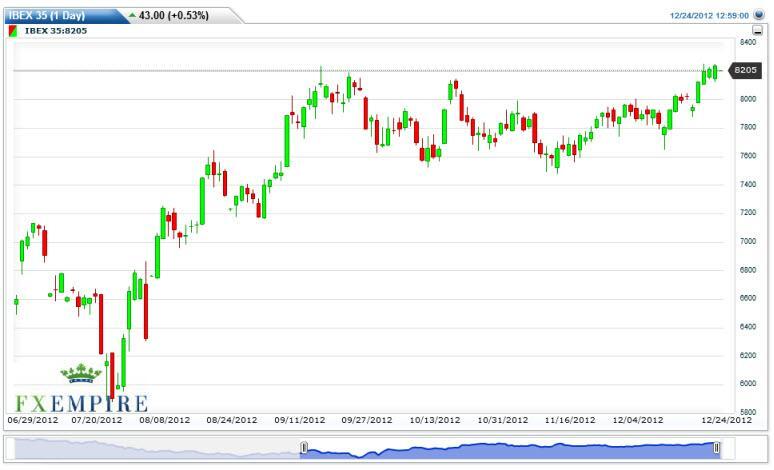Click the FXEMPIRE watermark text

(x=81, y=403)
